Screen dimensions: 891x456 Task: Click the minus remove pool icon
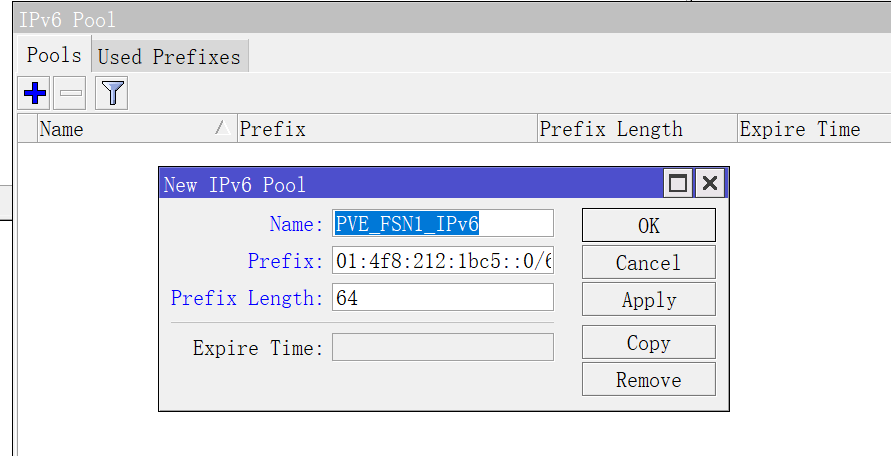[x=71, y=95]
